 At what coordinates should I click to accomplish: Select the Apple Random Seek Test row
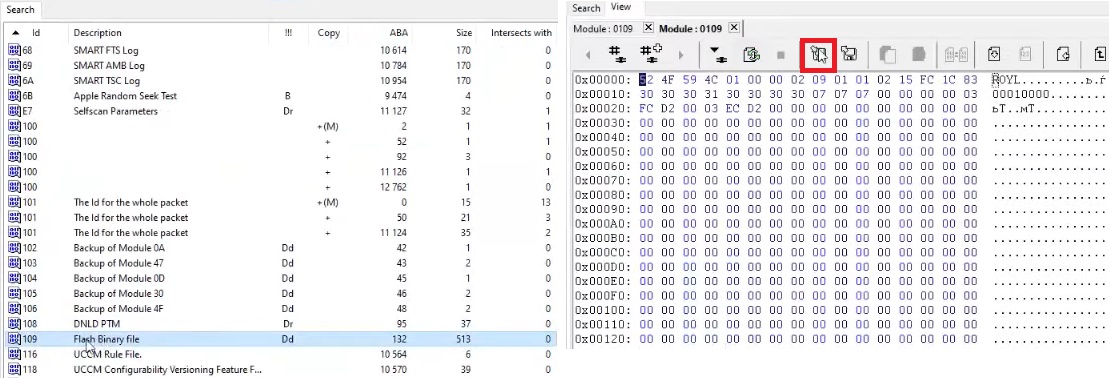point(279,96)
